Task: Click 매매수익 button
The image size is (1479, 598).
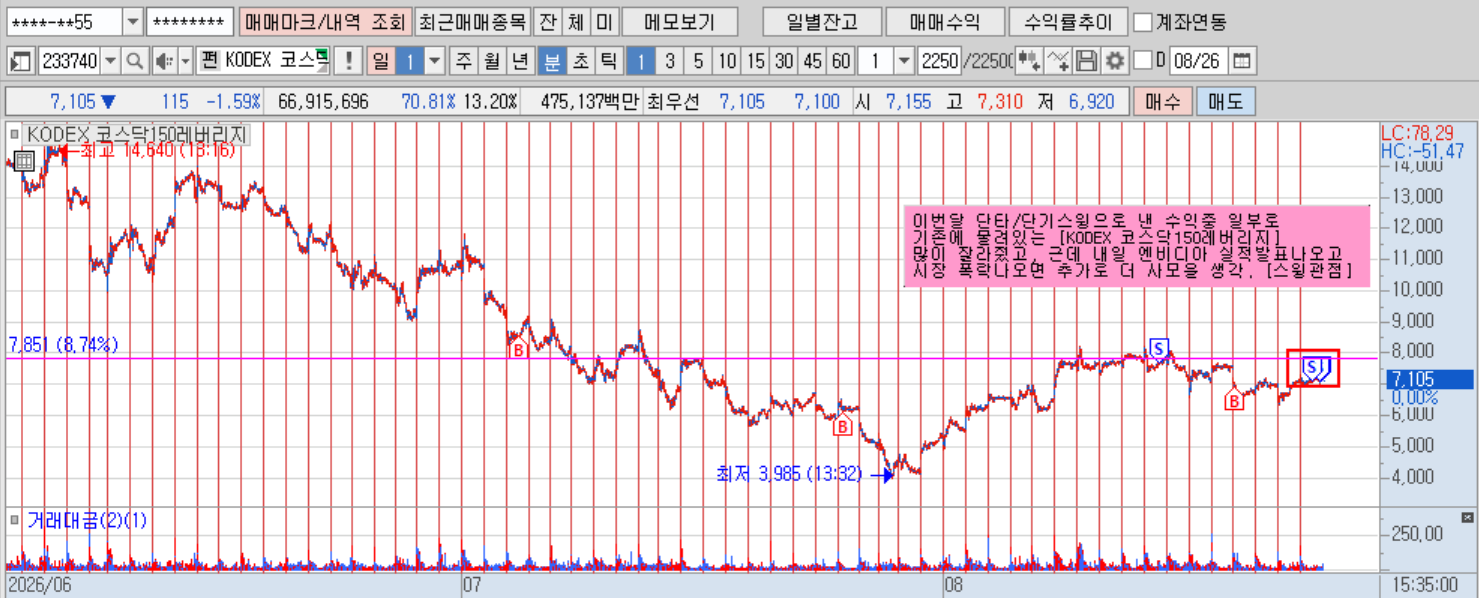Action: (945, 22)
